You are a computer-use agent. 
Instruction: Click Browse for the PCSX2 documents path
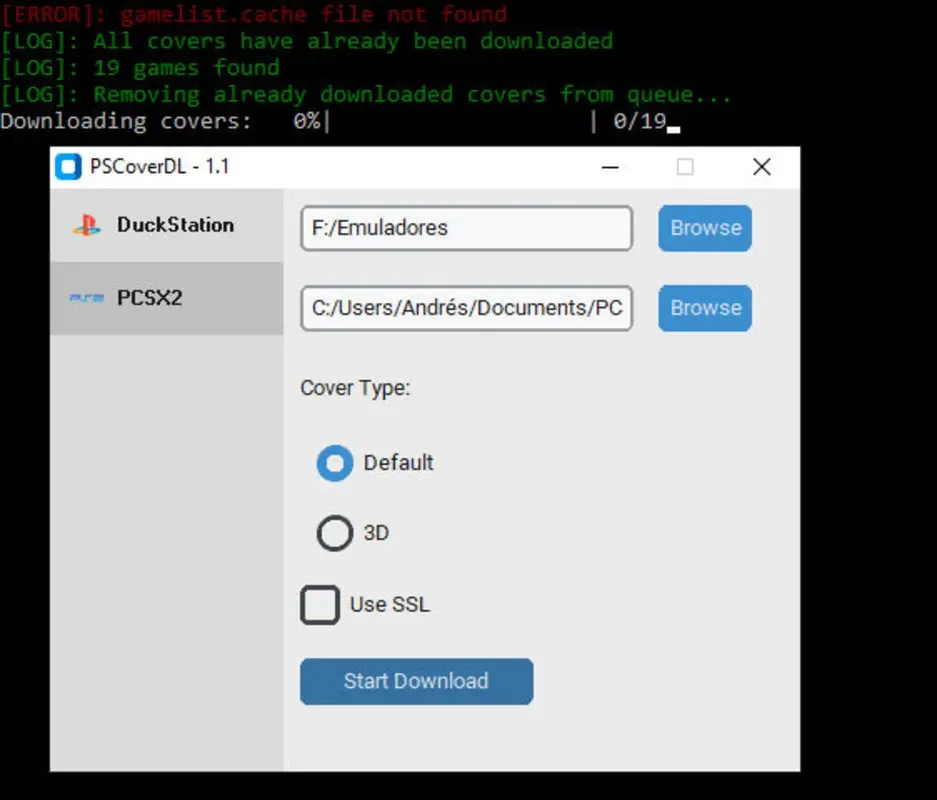coord(704,308)
